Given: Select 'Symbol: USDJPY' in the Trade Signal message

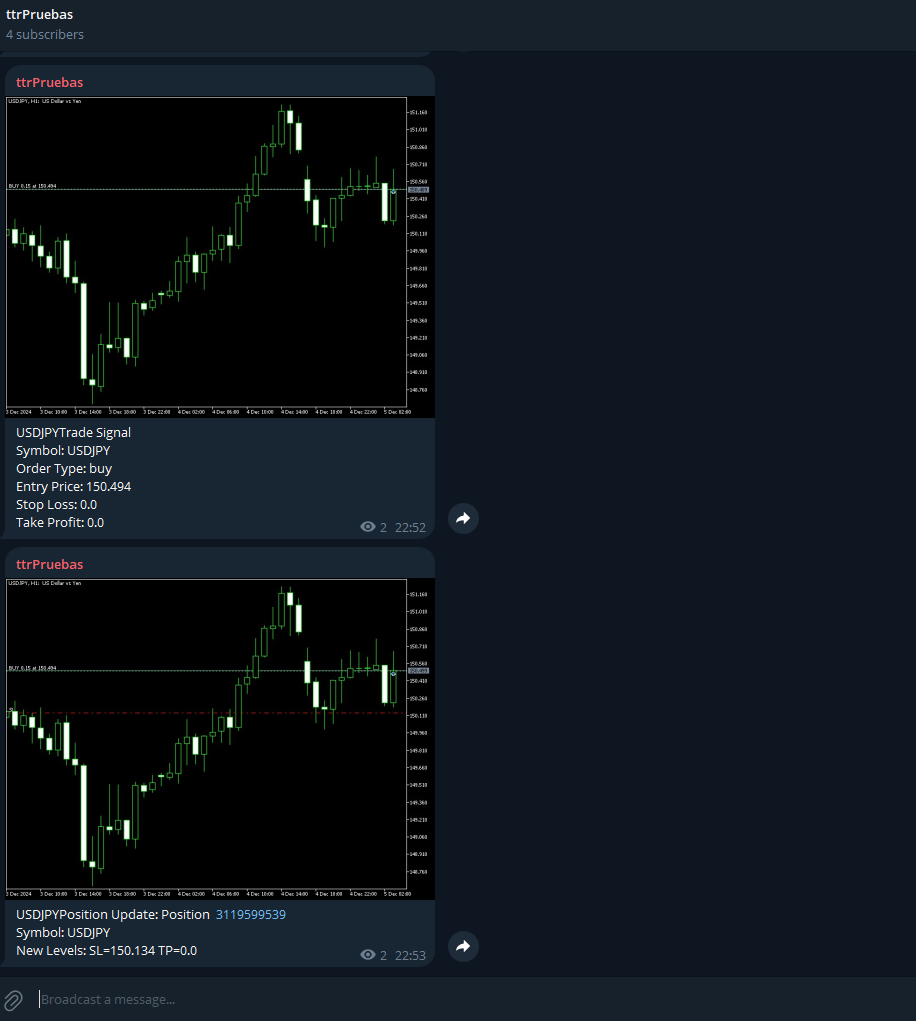Looking at the screenshot, I should (x=63, y=451).
